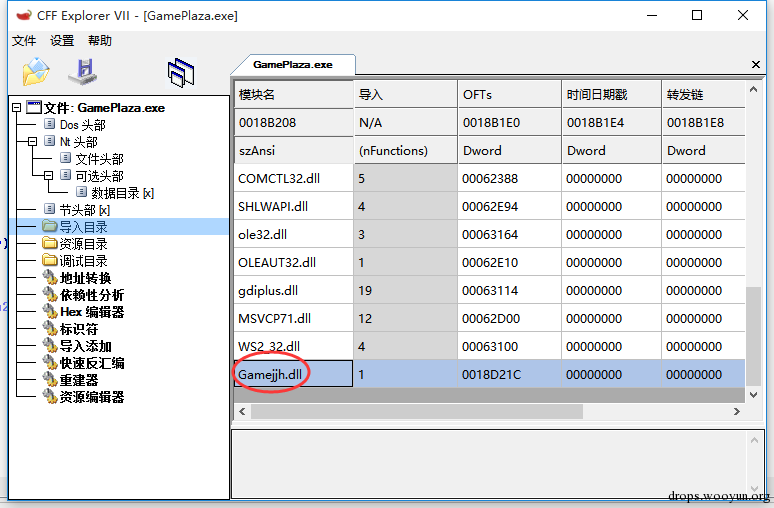The image size is (774, 508).
Task: Select the ole32.dll module row
Action: [490, 234]
